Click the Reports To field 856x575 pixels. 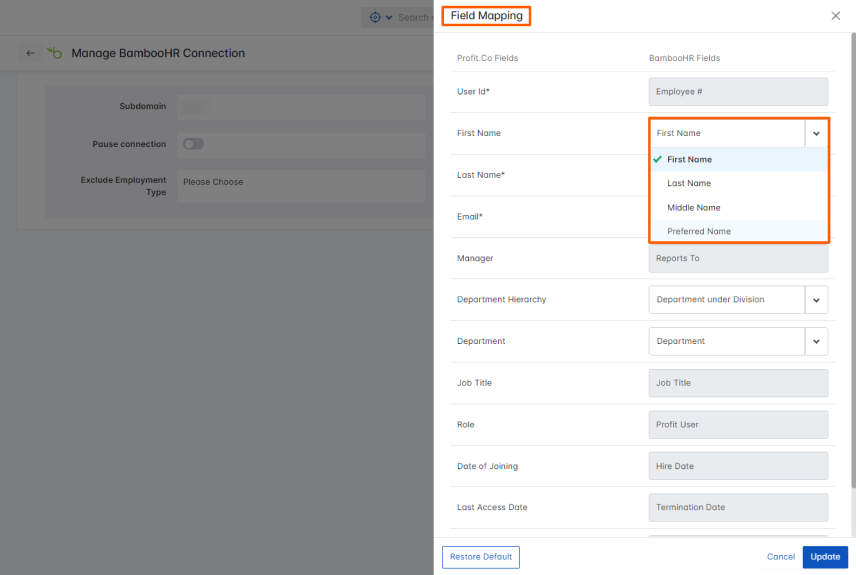[738, 258]
